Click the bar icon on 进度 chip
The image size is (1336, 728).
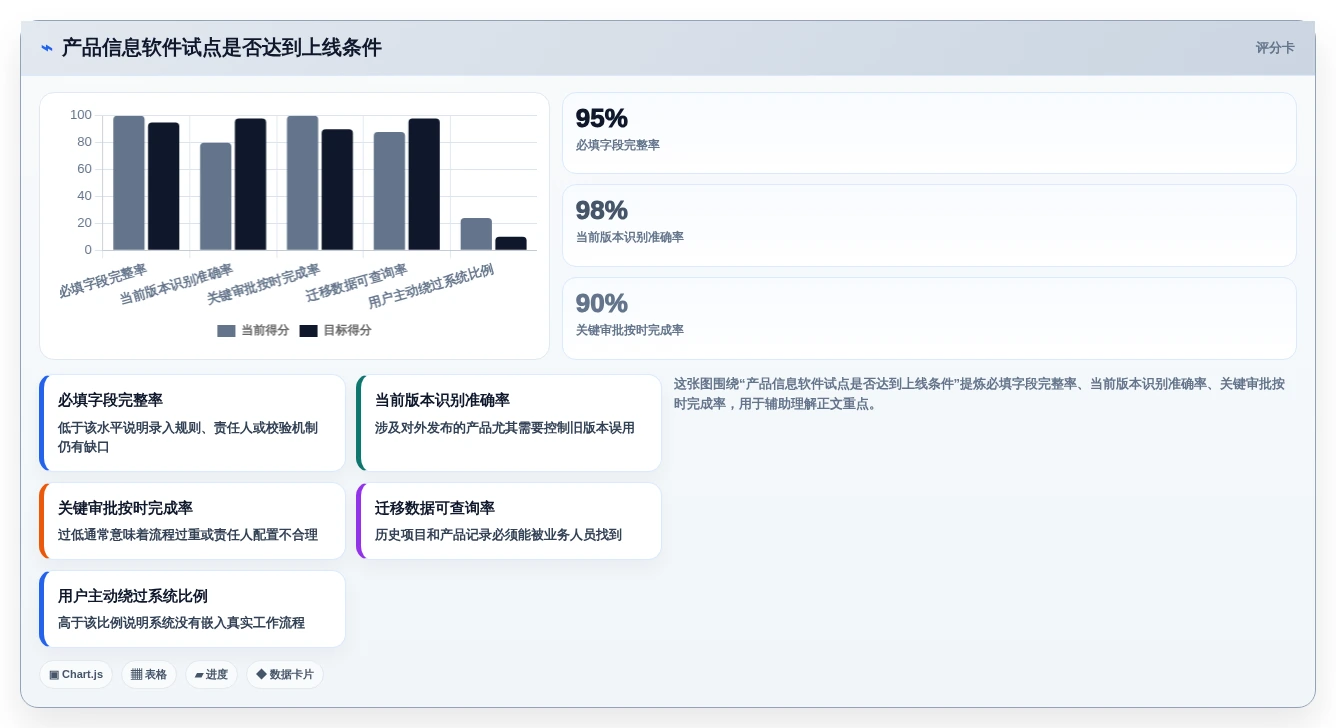tap(199, 675)
